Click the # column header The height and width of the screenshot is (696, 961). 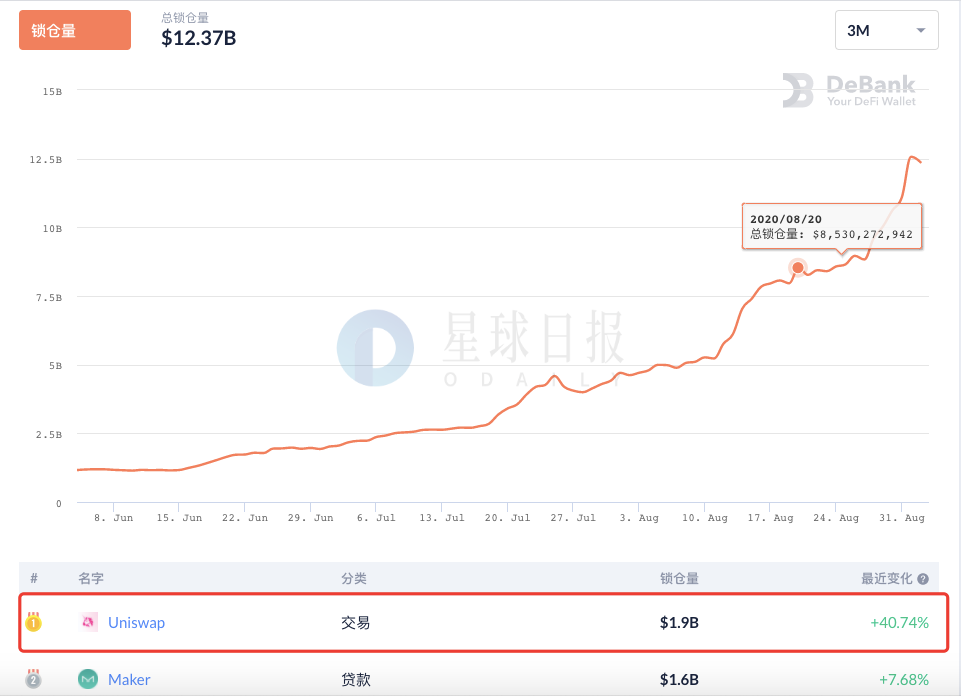coord(34,578)
